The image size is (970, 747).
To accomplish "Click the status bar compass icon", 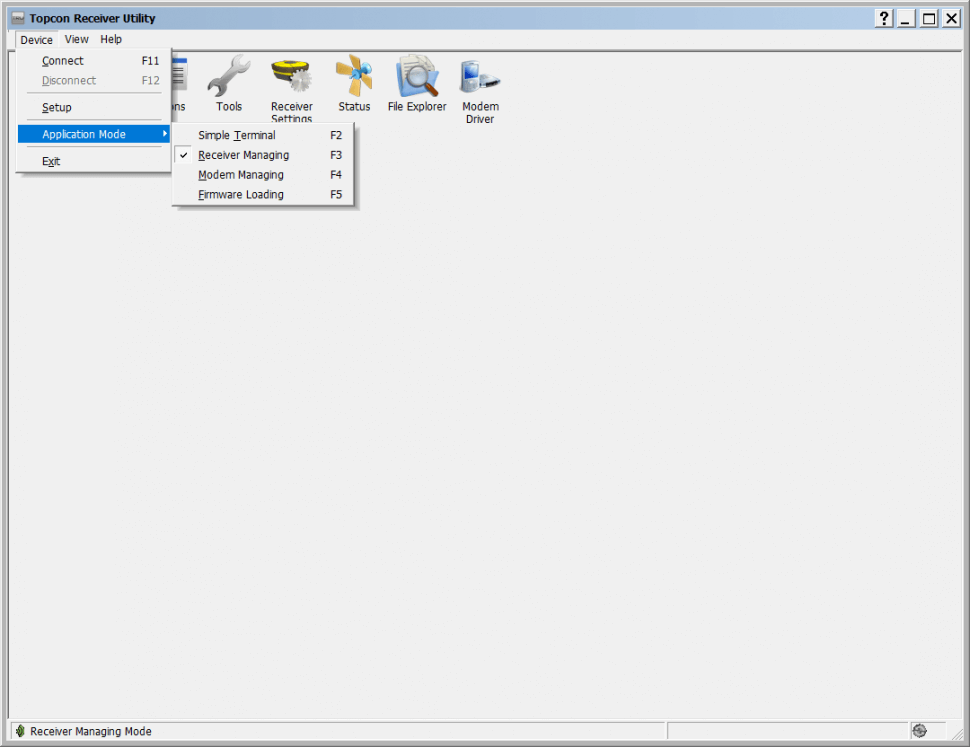I will [x=919, y=731].
